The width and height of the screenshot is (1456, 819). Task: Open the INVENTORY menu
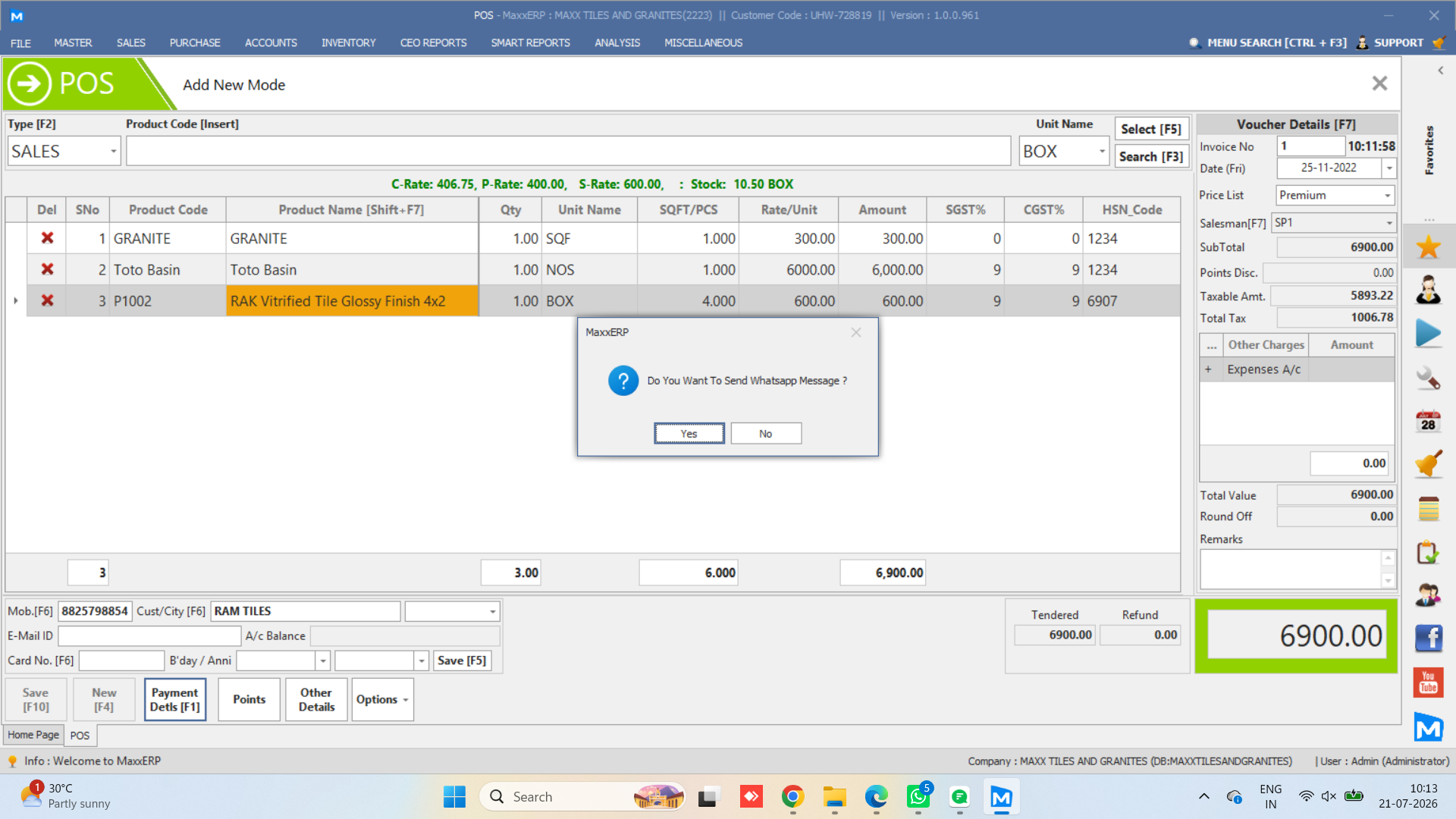[x=348, y=43]
